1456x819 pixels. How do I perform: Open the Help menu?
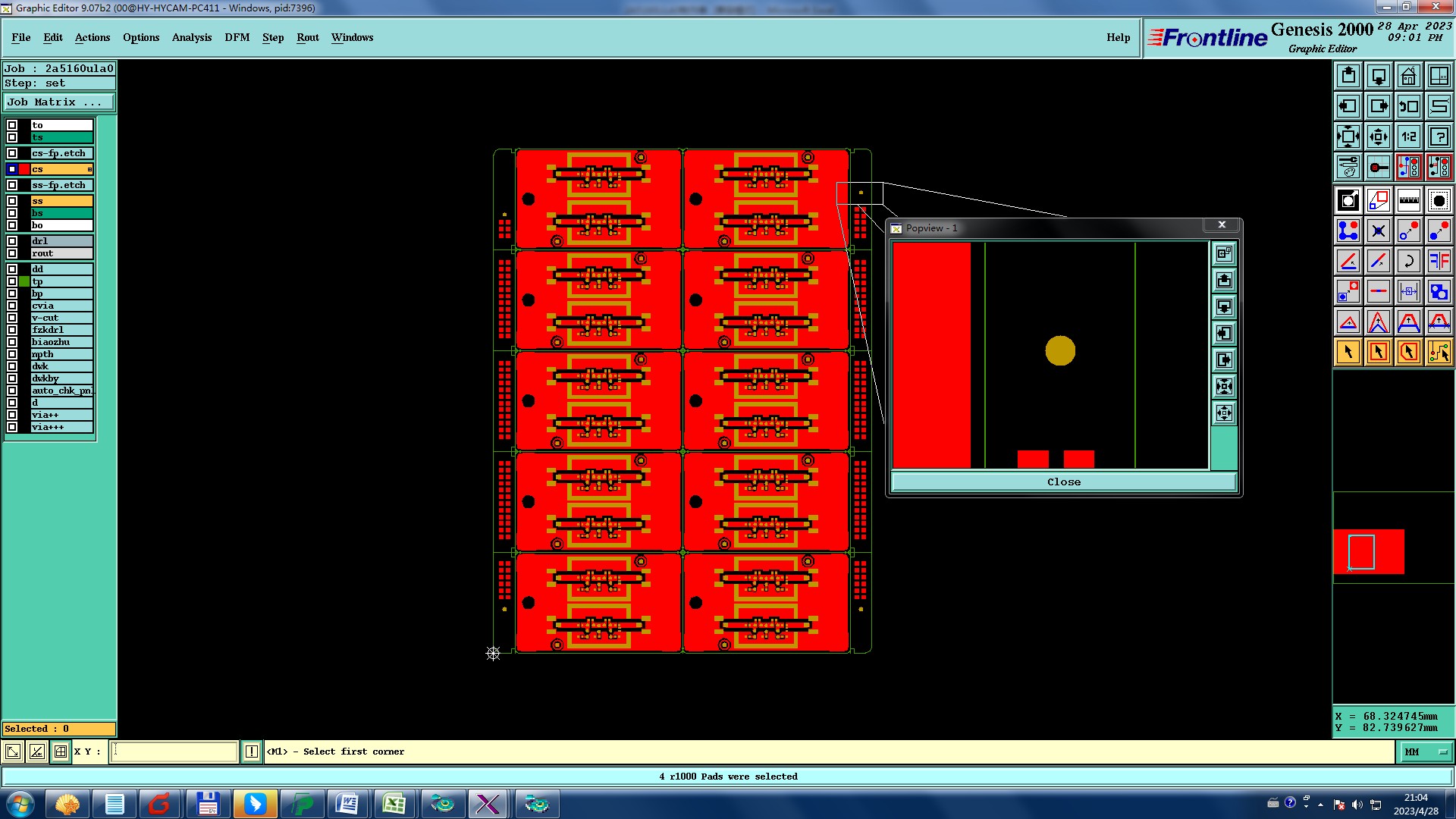1118,37
